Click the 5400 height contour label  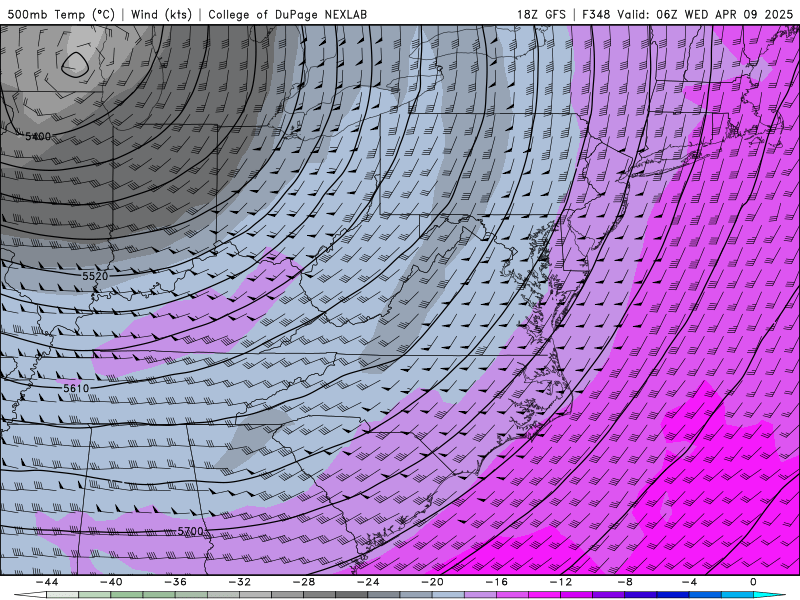tap(38, 136)
